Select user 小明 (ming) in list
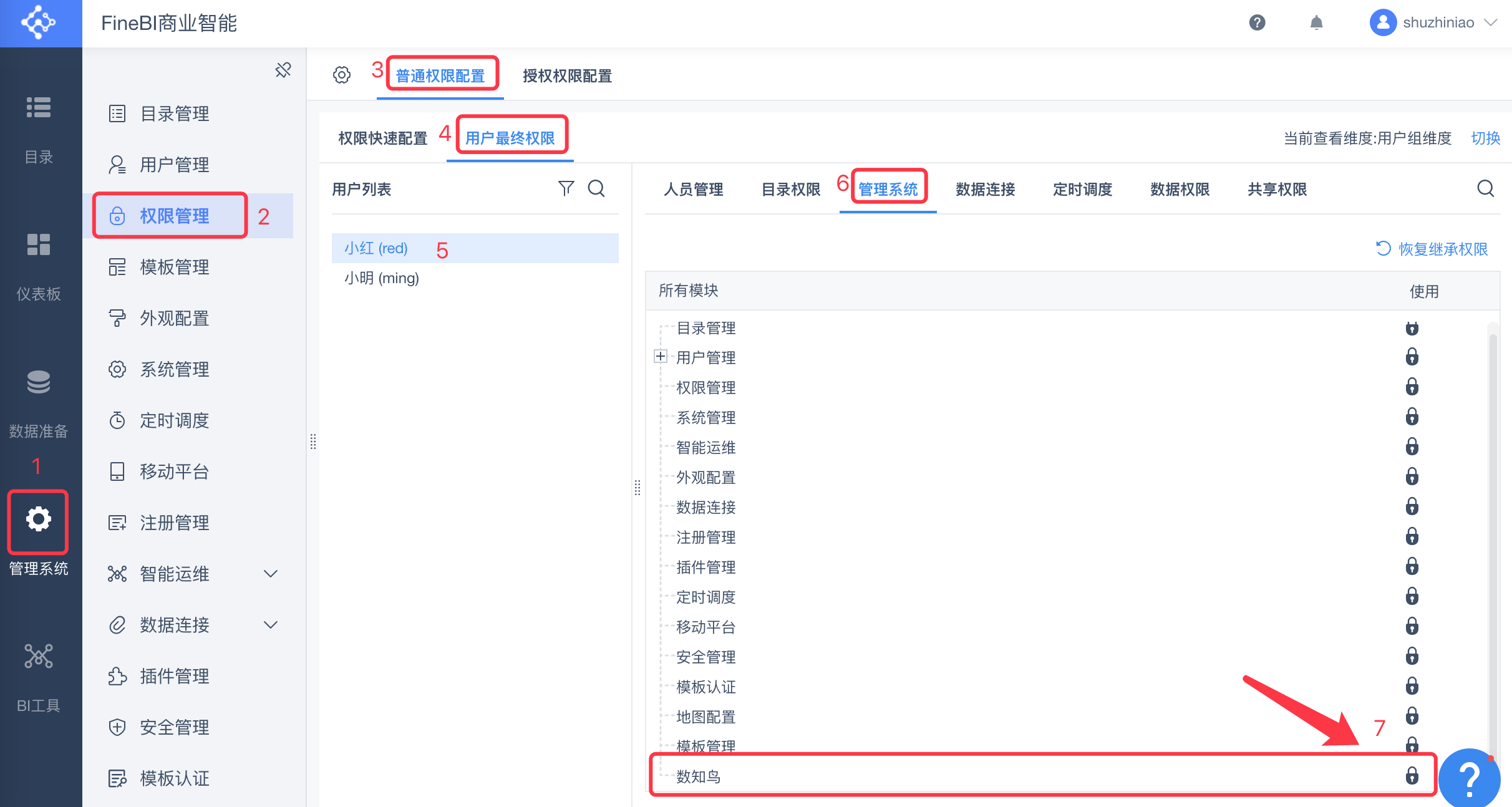 382,278
